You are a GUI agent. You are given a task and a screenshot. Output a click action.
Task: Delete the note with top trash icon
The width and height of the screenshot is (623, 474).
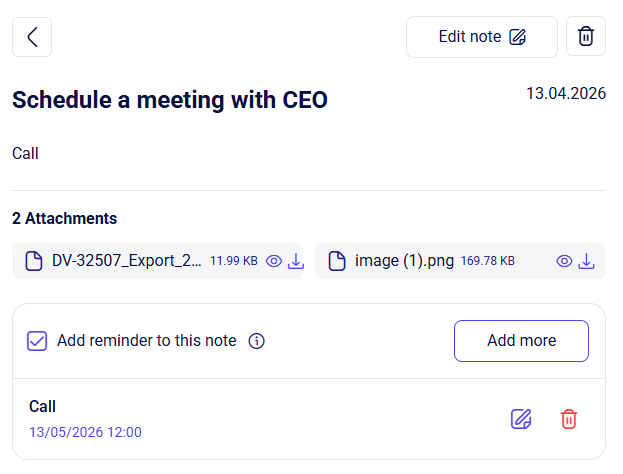coord(586,37)
